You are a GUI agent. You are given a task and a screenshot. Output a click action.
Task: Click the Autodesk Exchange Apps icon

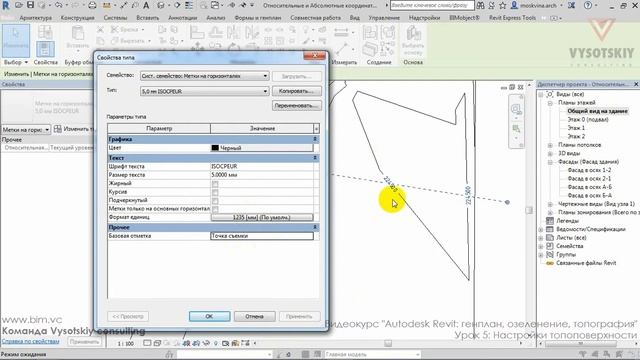572,6
